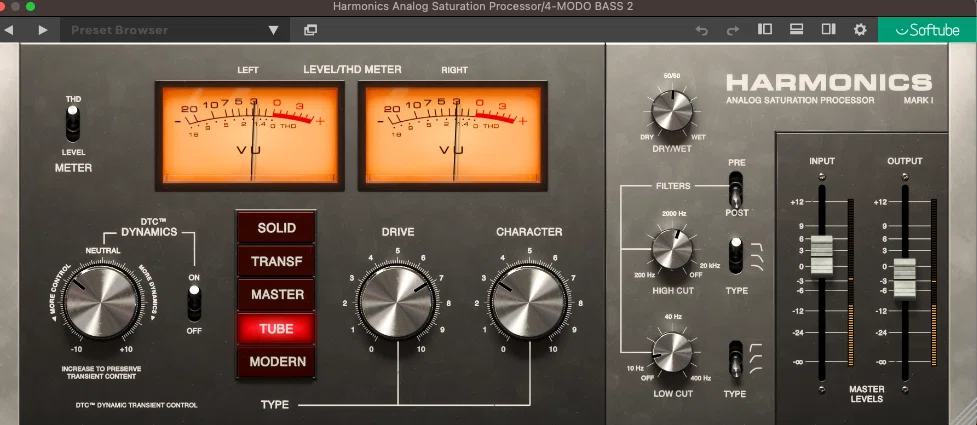Undo the last change
This screenshot has width=977, height=425.
click(702, 30)
